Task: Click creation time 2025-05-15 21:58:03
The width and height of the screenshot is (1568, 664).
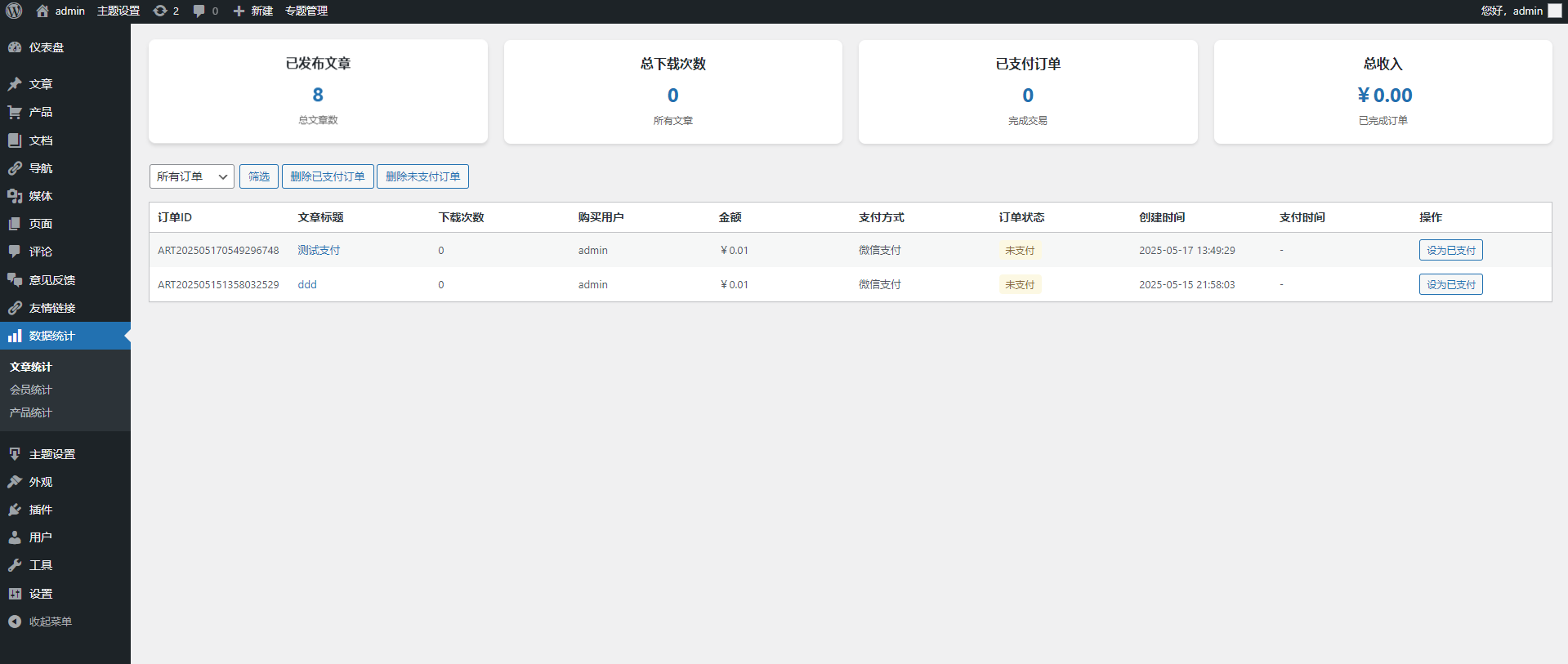Action: [1187, 284]
